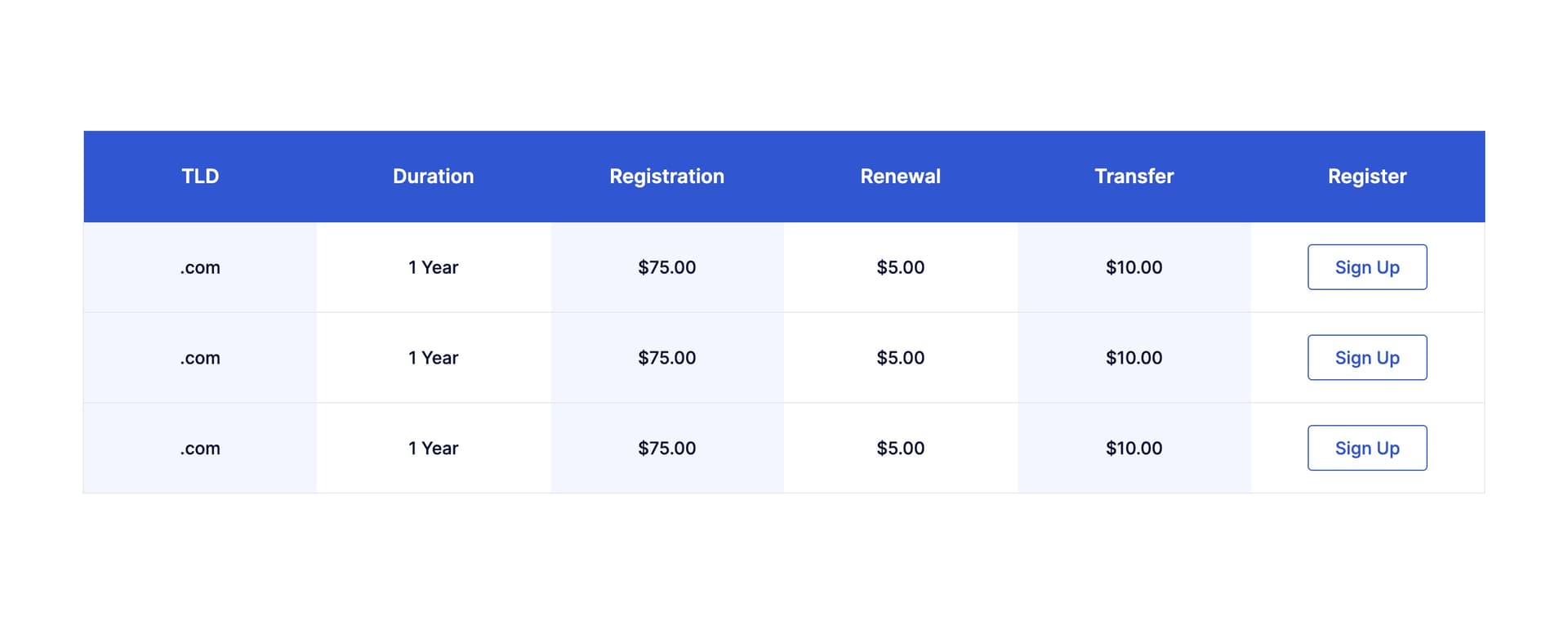Viewport: 1568px width, 630px height.
Task: Select the 1 Year duration in the middle row
Action: (434, 357)
